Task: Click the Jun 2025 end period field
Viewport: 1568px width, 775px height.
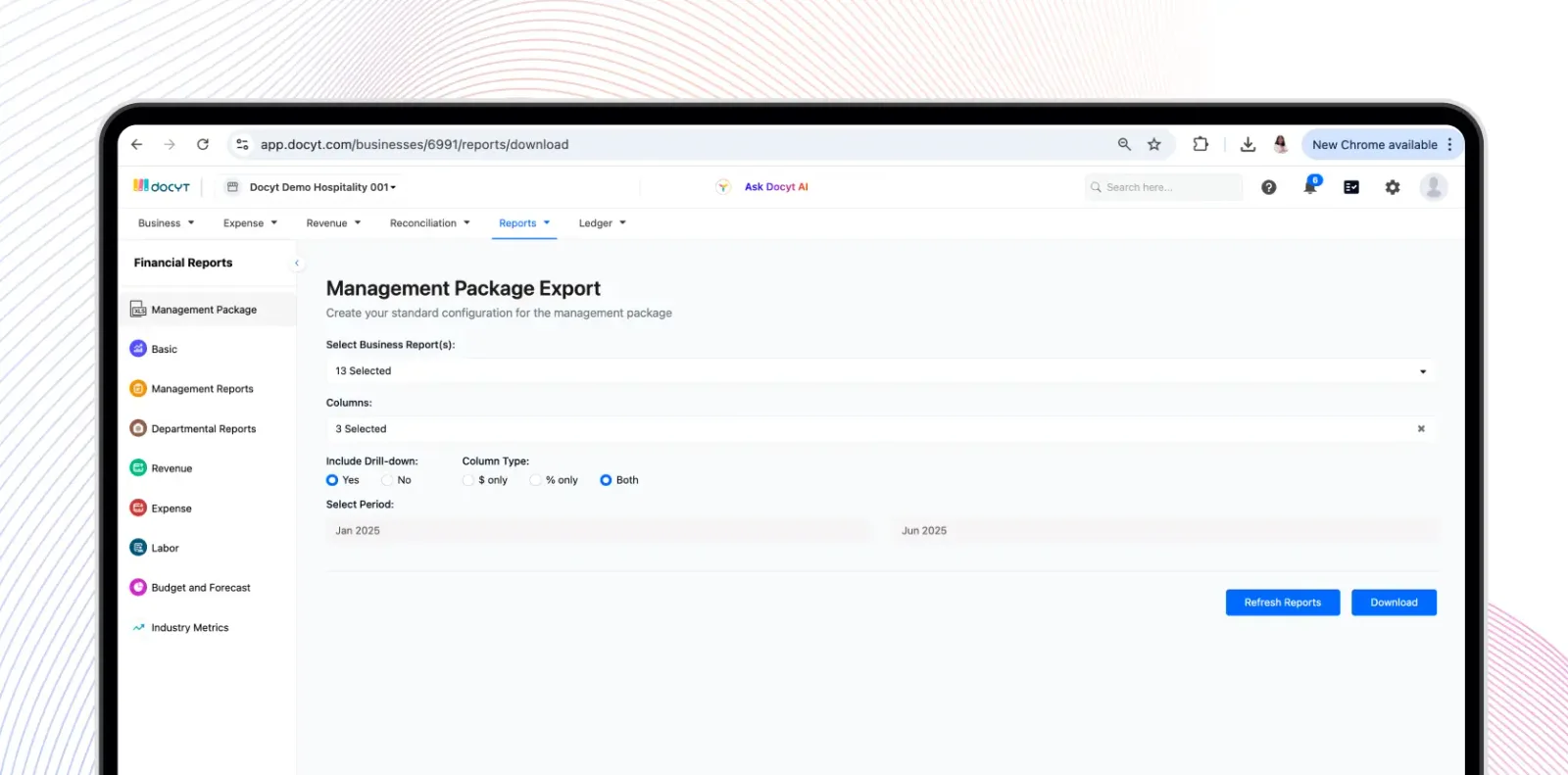Action: (1166, 531)
